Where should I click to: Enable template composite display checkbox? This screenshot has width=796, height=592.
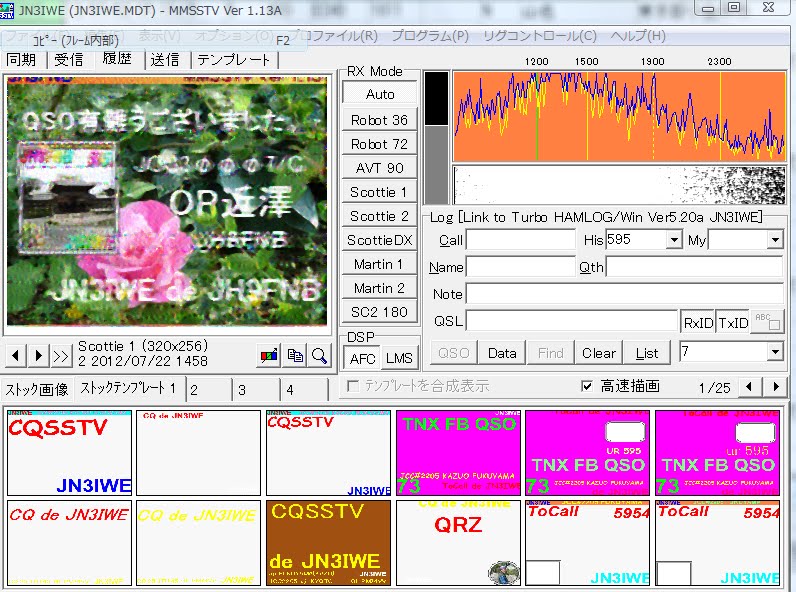tap(353, 386)
